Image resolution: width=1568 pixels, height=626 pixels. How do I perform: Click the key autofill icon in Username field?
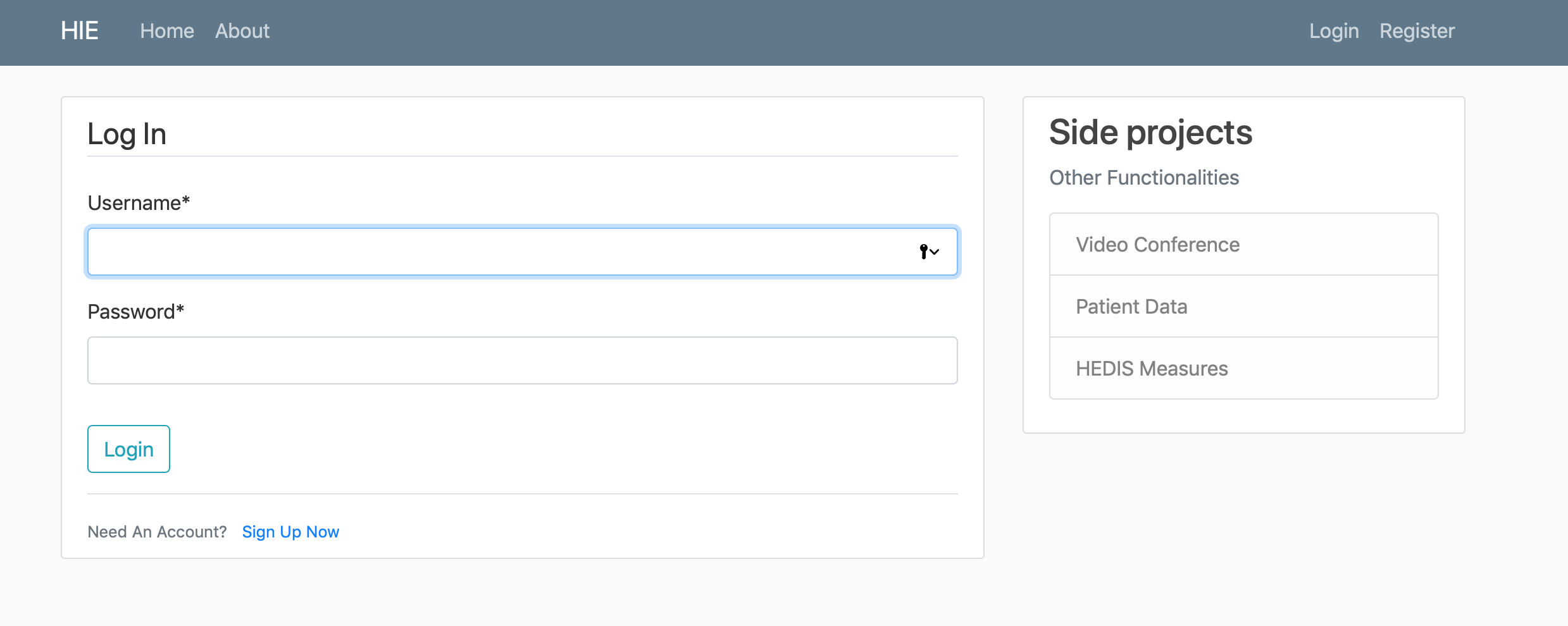tap(924, 252)
